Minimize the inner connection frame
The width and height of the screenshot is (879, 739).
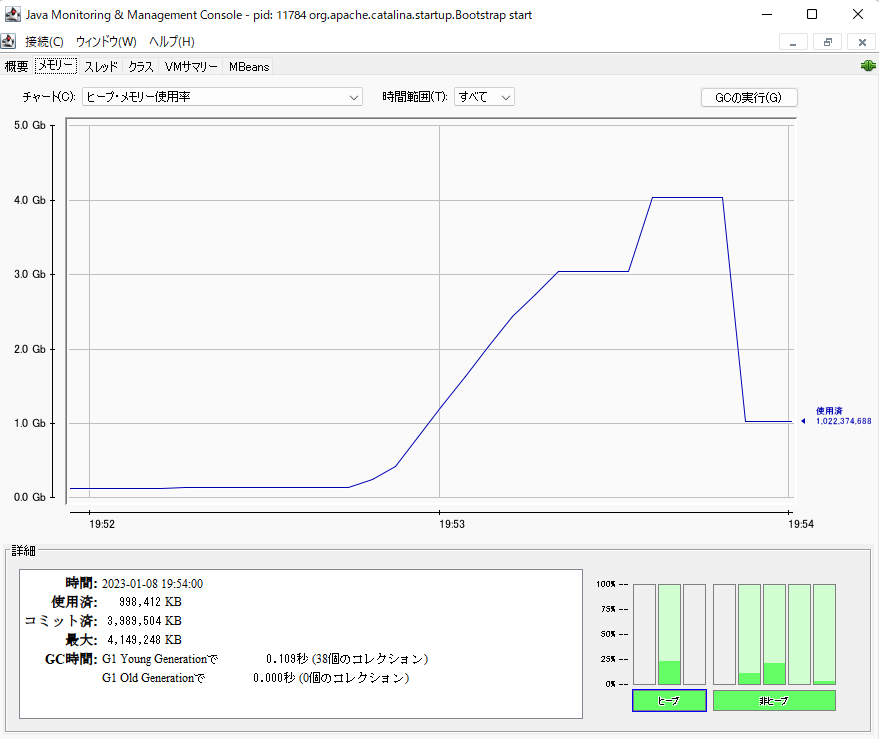(792, 42)
